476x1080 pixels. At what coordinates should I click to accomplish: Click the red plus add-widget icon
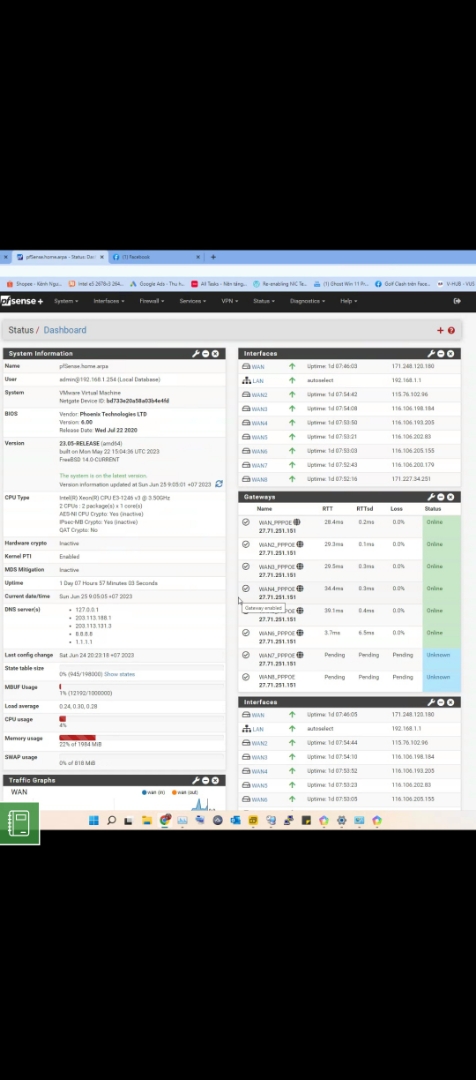[441, 331]
